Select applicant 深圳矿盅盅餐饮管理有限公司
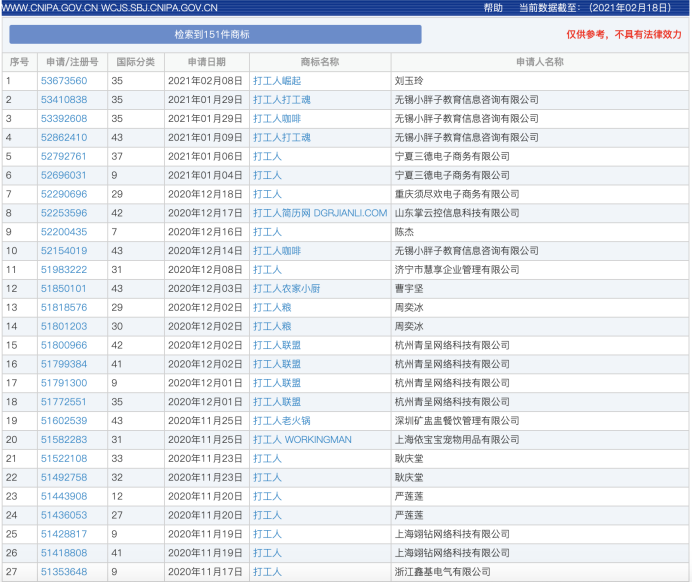 pyautogui.click(x=457, y=421)
